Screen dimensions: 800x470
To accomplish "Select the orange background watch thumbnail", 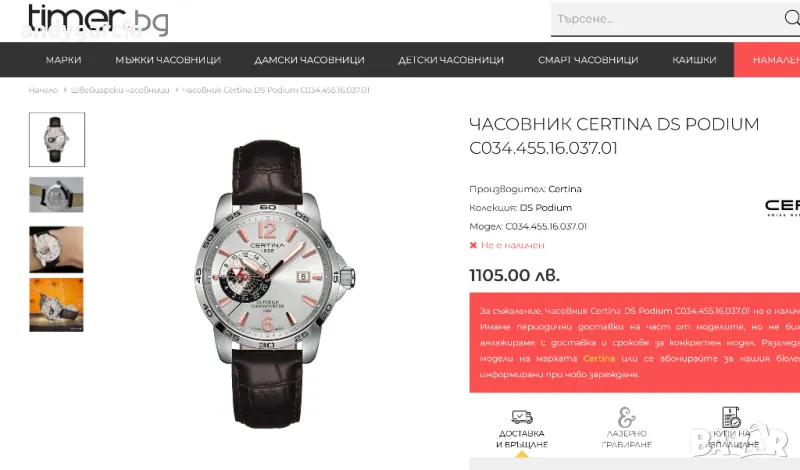I will pos(56,305).
